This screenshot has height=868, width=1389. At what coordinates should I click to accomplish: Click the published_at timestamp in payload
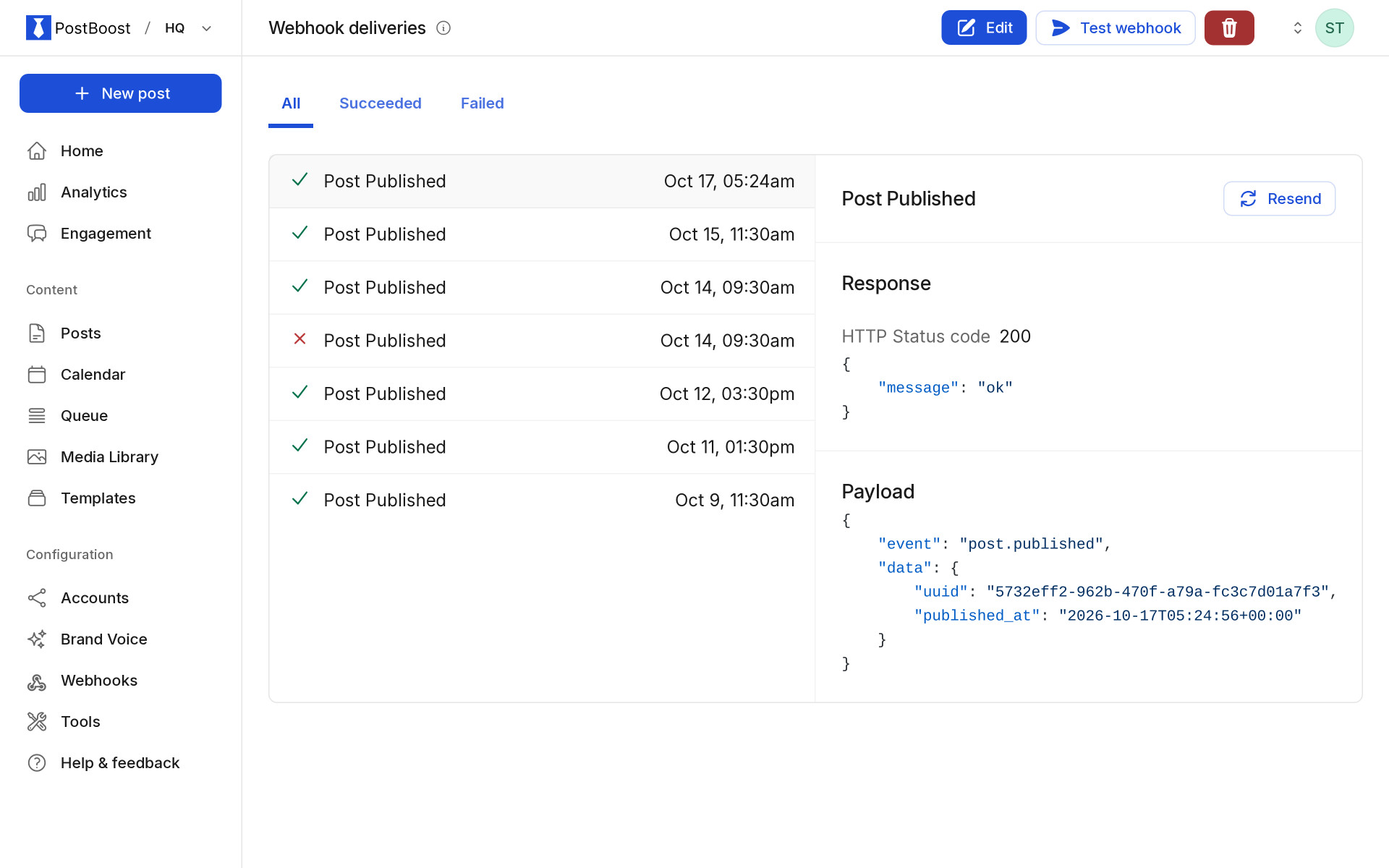point(1180,616)
